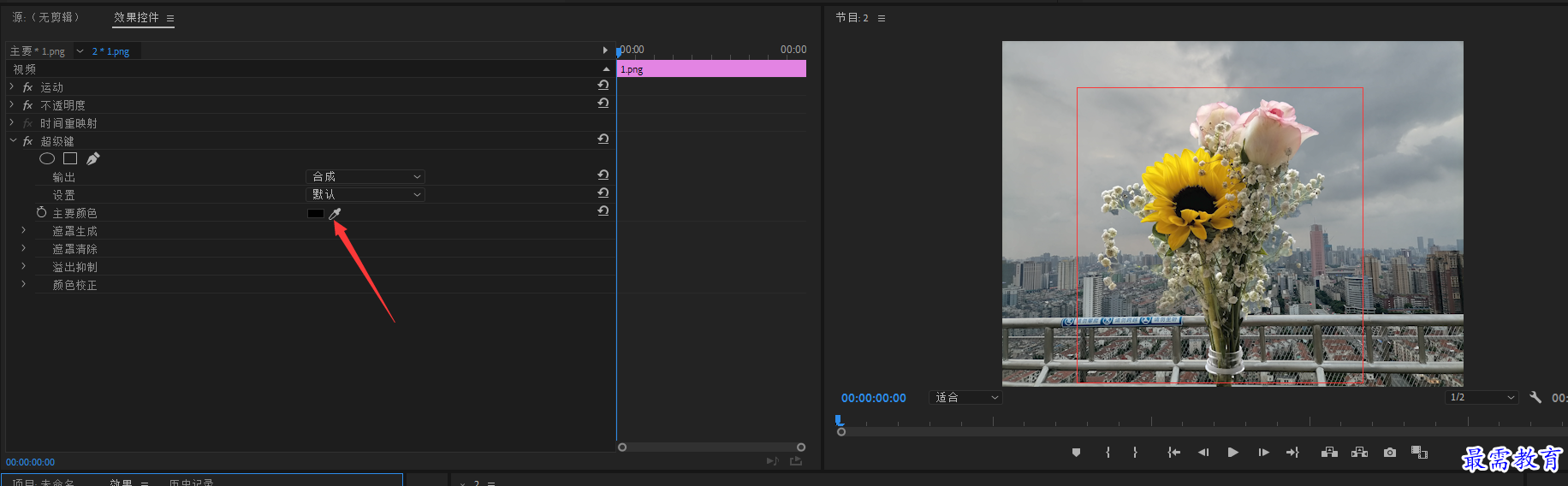Toggle the fx switch for 不透明度
Screen dimensions: 1568x486
[27, 105]
